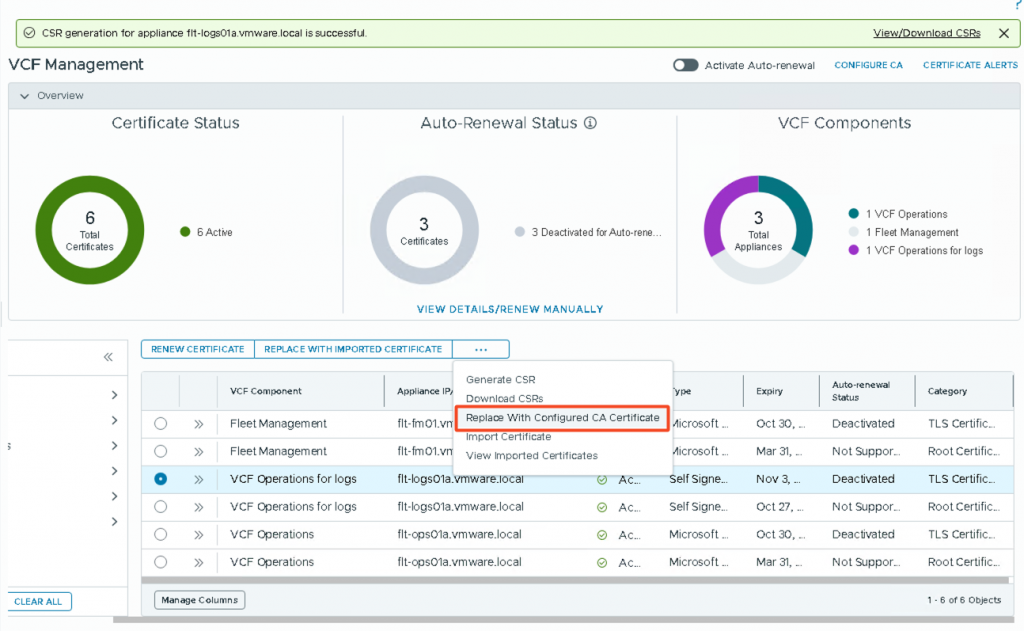The height and width of the screenshot is (631, 1024).
Task: Expand the first sidebar chevron item
Action: coord(115,395)
